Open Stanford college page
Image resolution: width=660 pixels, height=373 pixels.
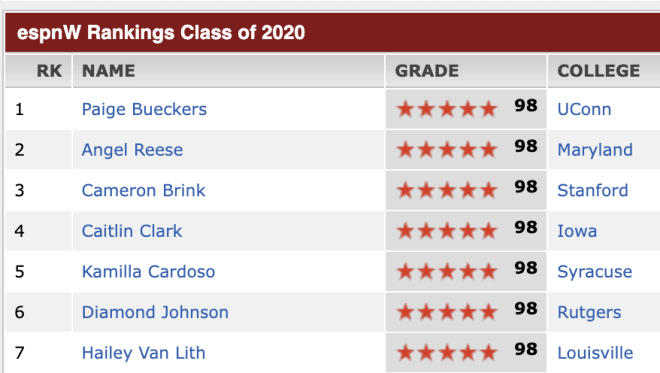(x=592, y=190)
